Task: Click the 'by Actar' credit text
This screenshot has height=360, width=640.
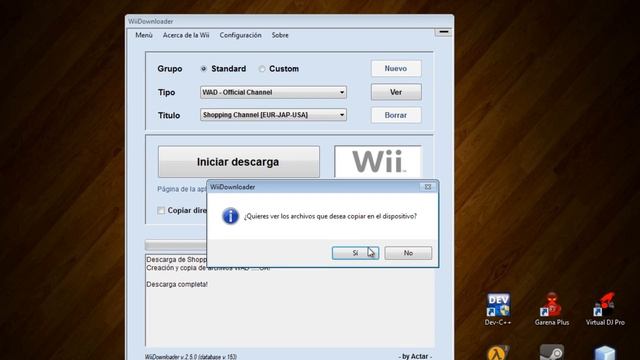Action: tap(415, 356)
